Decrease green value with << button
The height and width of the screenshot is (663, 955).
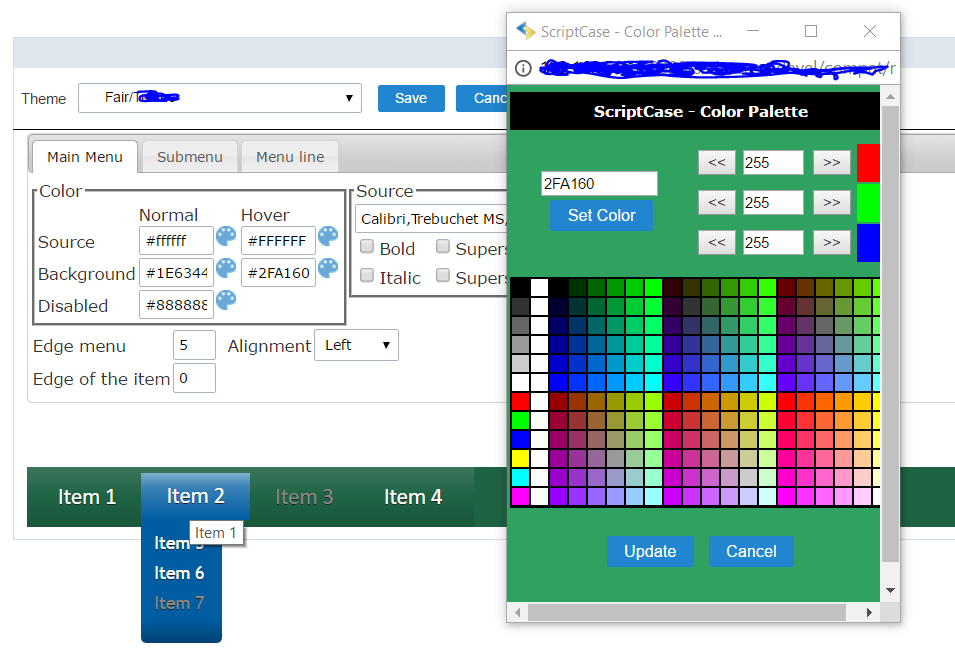pos(717,203)
